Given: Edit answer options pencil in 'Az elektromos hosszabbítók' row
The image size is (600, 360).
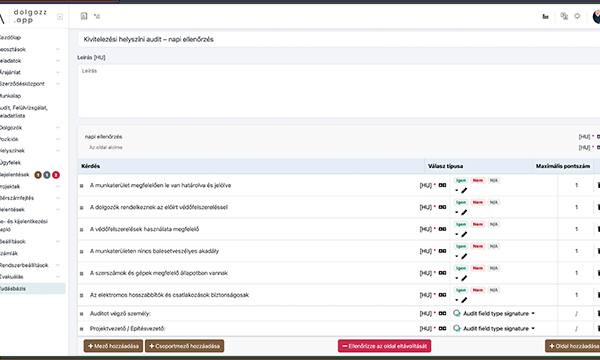Looking at the screenshot, I should 464,300.
